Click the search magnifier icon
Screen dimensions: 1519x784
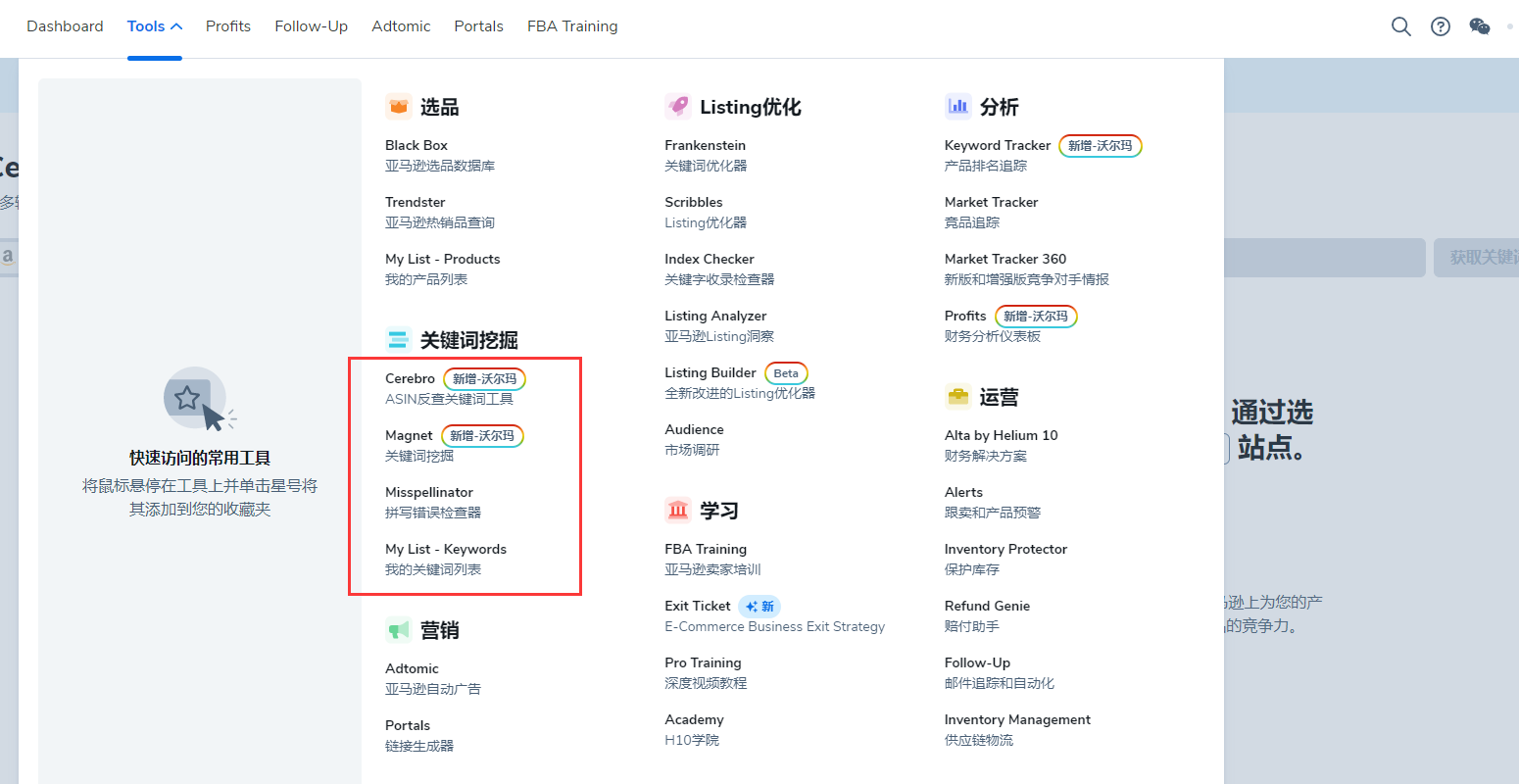[1401, 26]
